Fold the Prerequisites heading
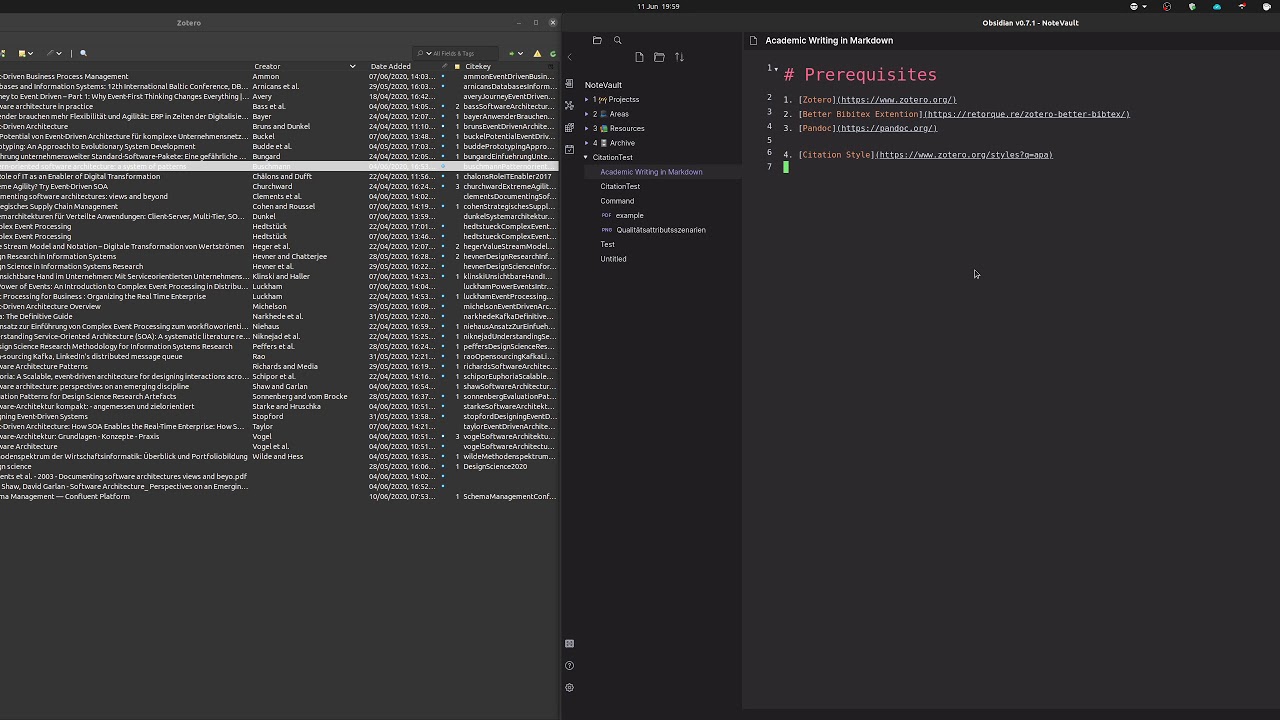The image size is (1280, 720). point(776,69)
